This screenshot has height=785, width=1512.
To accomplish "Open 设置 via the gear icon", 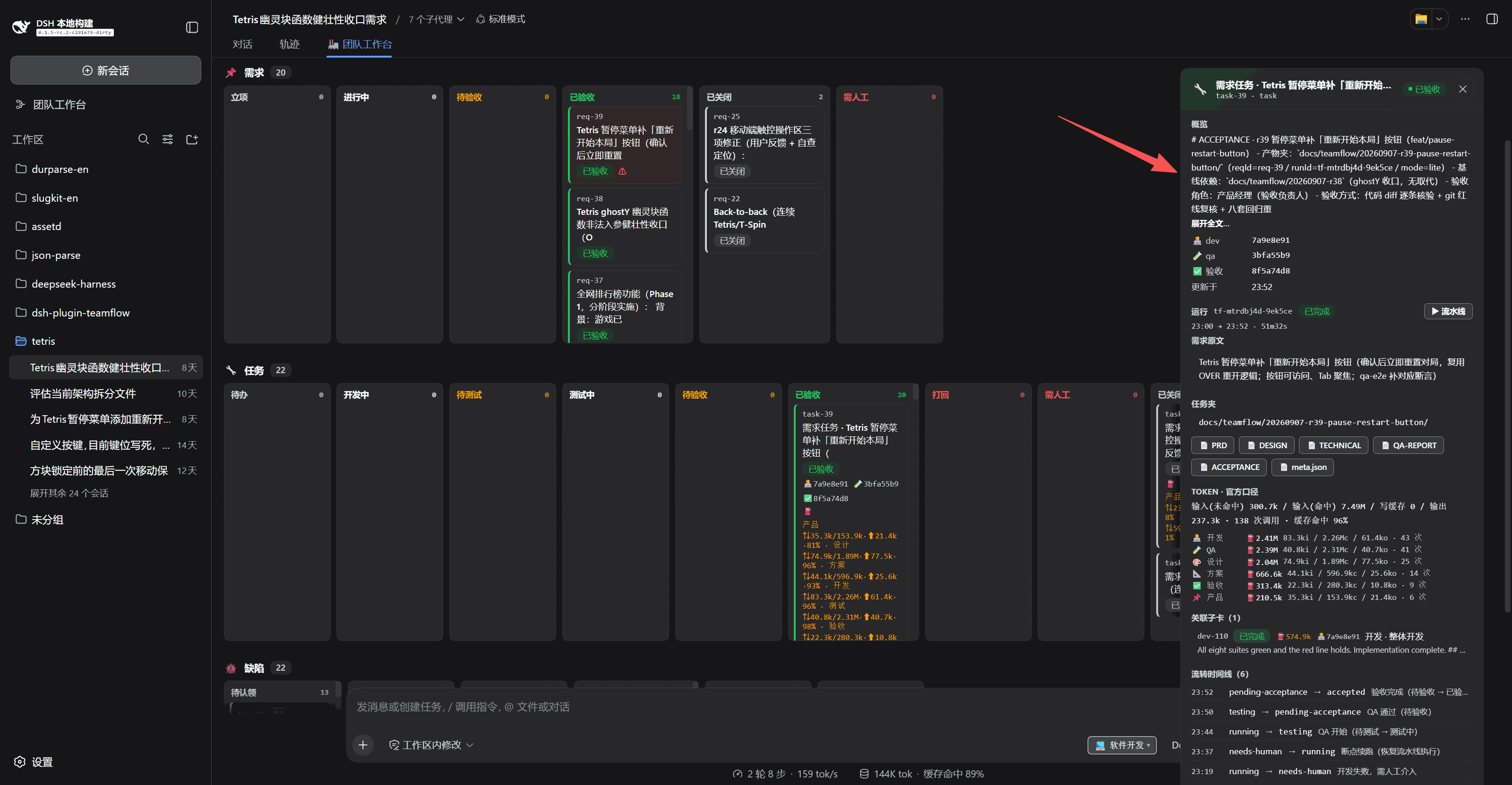I will click(34, 761).
